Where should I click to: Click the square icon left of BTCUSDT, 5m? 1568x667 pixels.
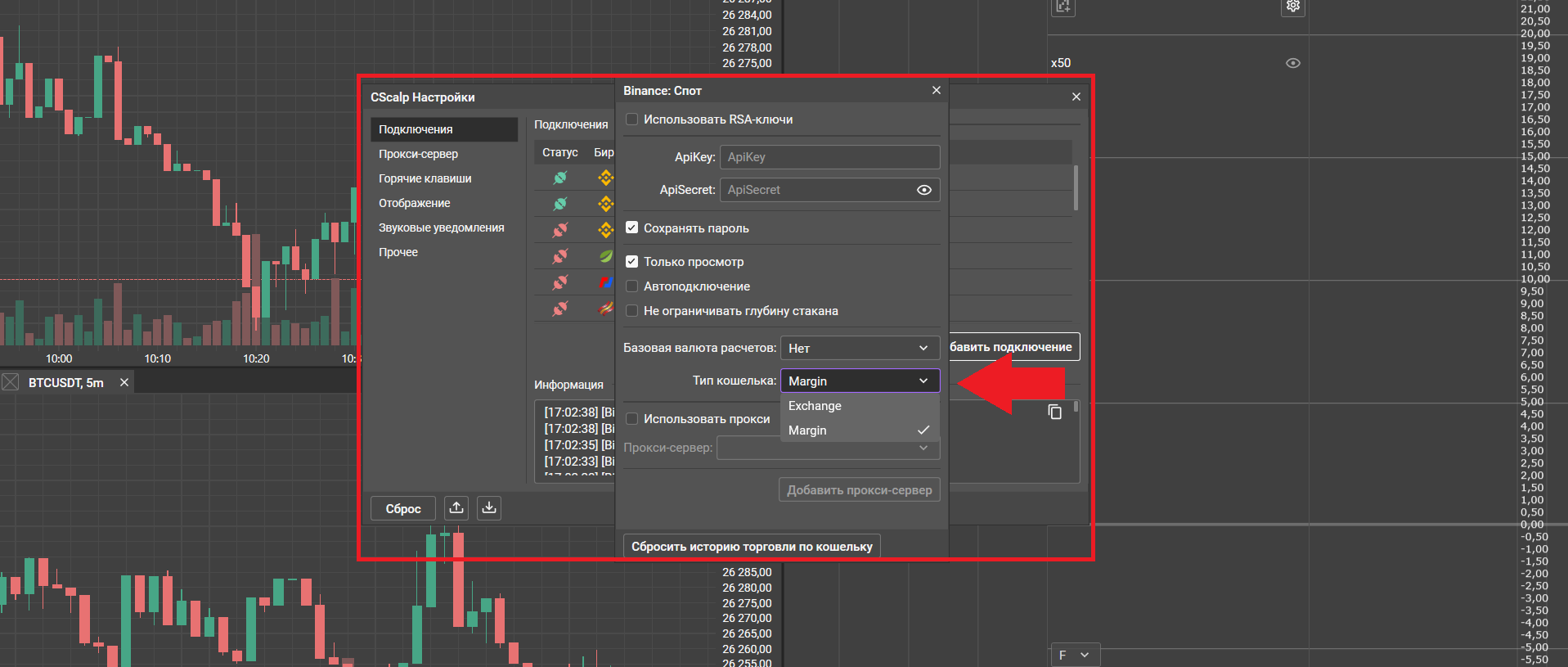click(x=10, y=382)
